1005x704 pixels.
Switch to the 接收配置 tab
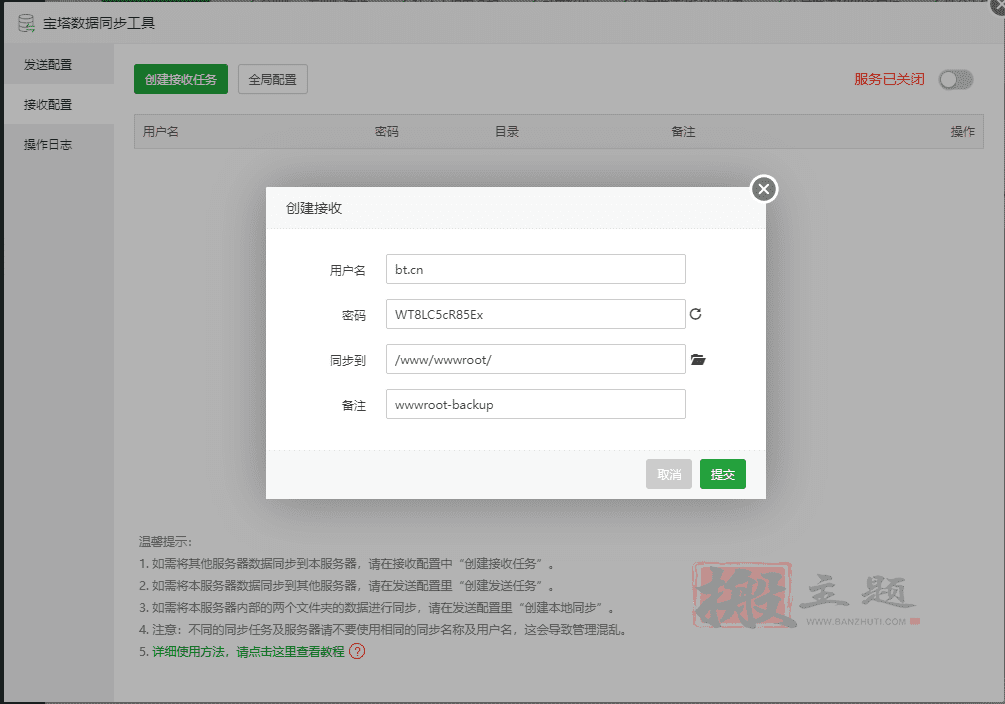(x=59, y=104)
